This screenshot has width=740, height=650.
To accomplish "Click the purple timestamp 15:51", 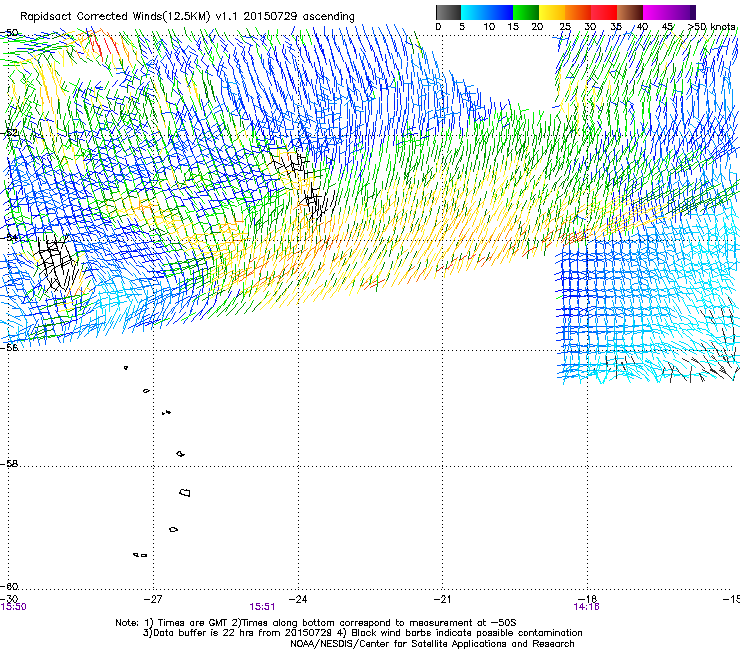I will click(262, 607).
